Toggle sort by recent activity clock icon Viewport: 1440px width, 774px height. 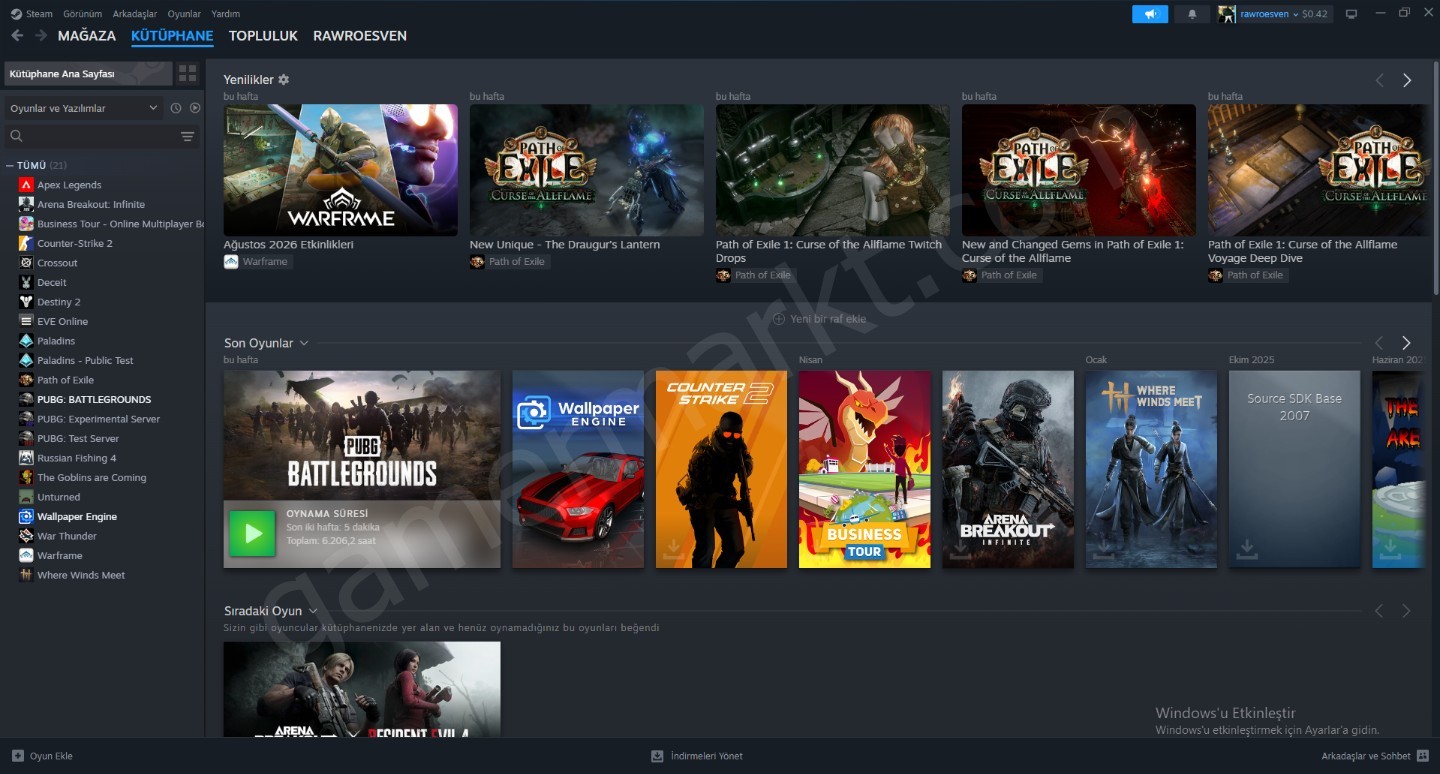pos(176,108)
